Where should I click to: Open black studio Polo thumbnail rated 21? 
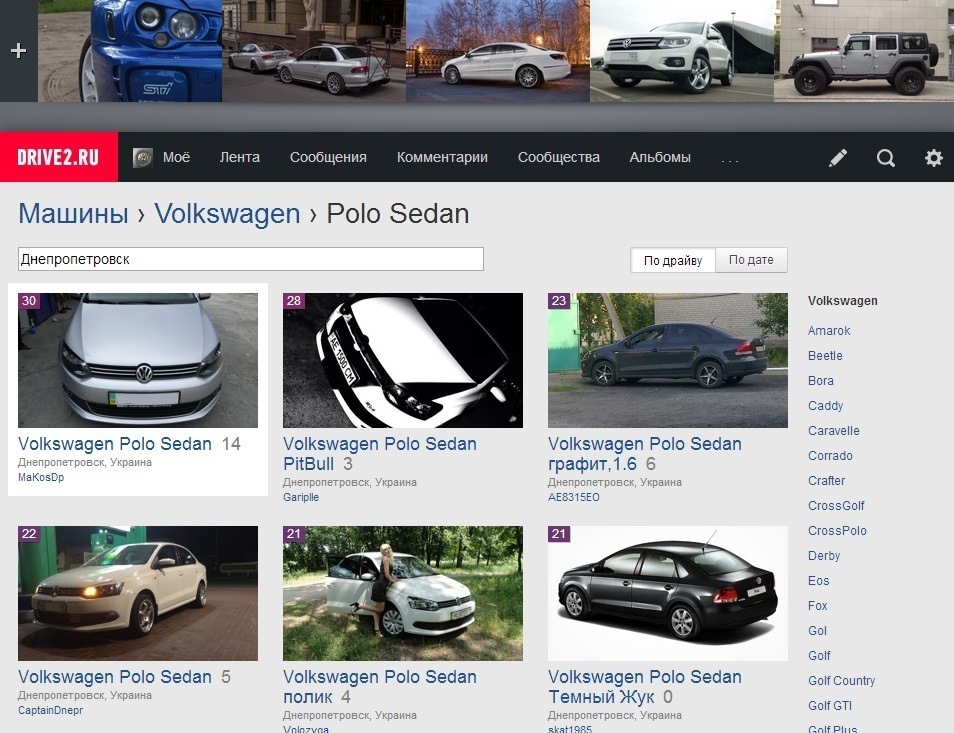pyautogui.click(x=667, y=593)
